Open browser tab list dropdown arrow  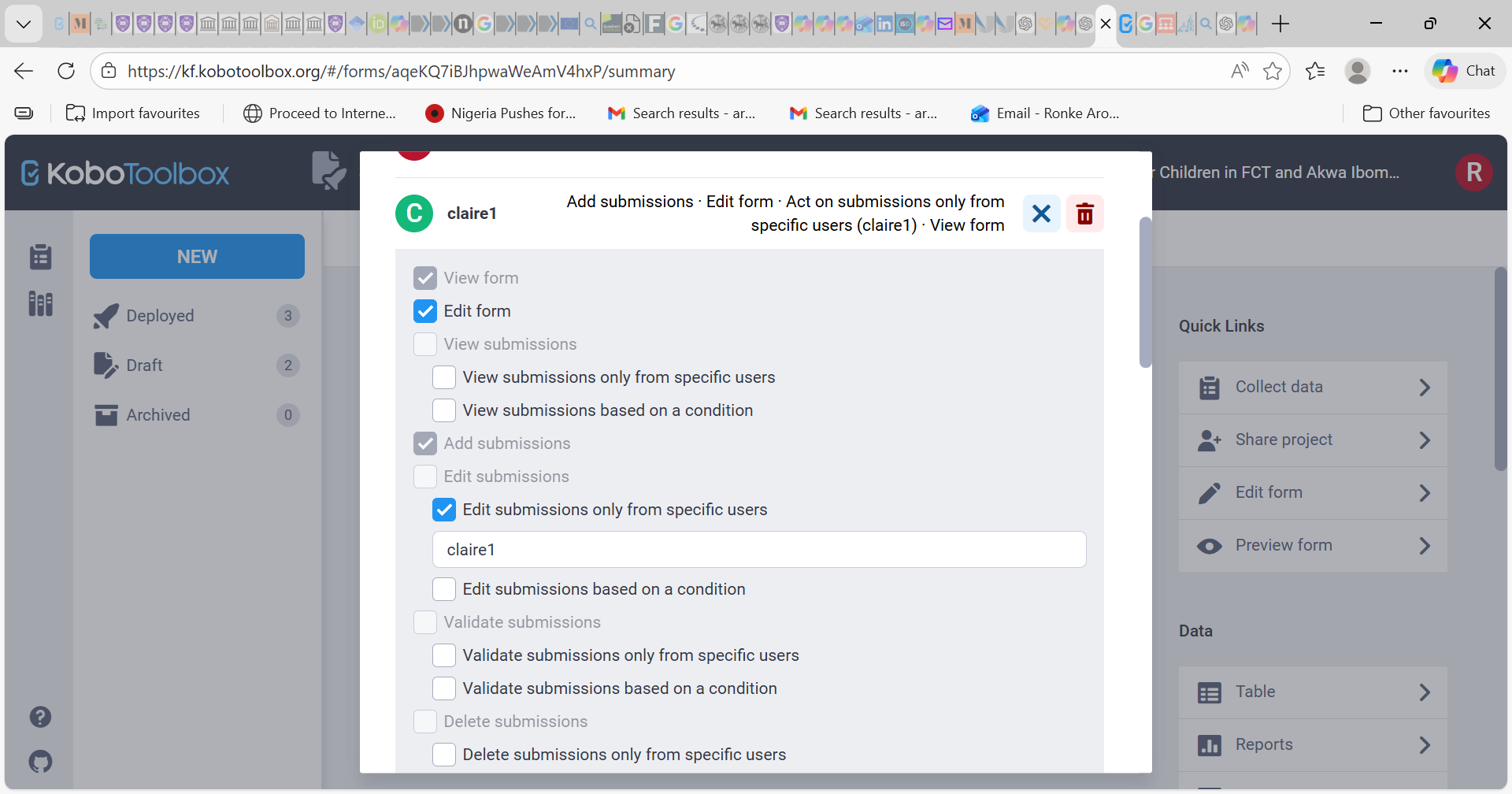tap(24, 24)
